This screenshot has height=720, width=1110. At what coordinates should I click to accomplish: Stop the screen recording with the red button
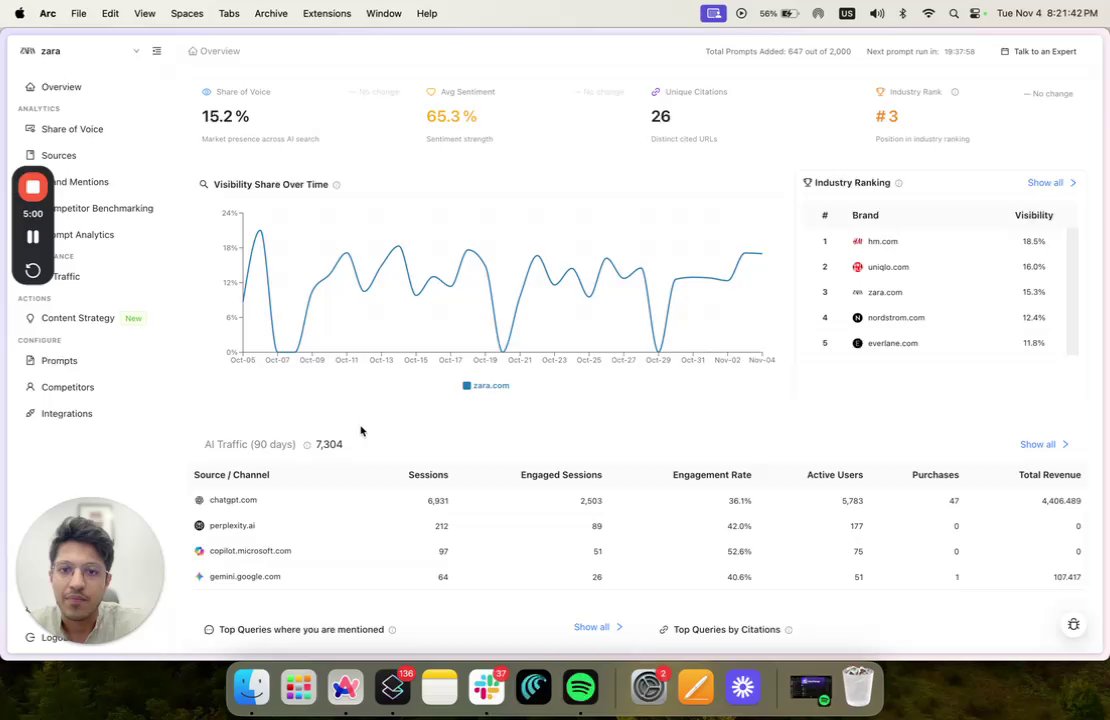click(x=33, y=187)
